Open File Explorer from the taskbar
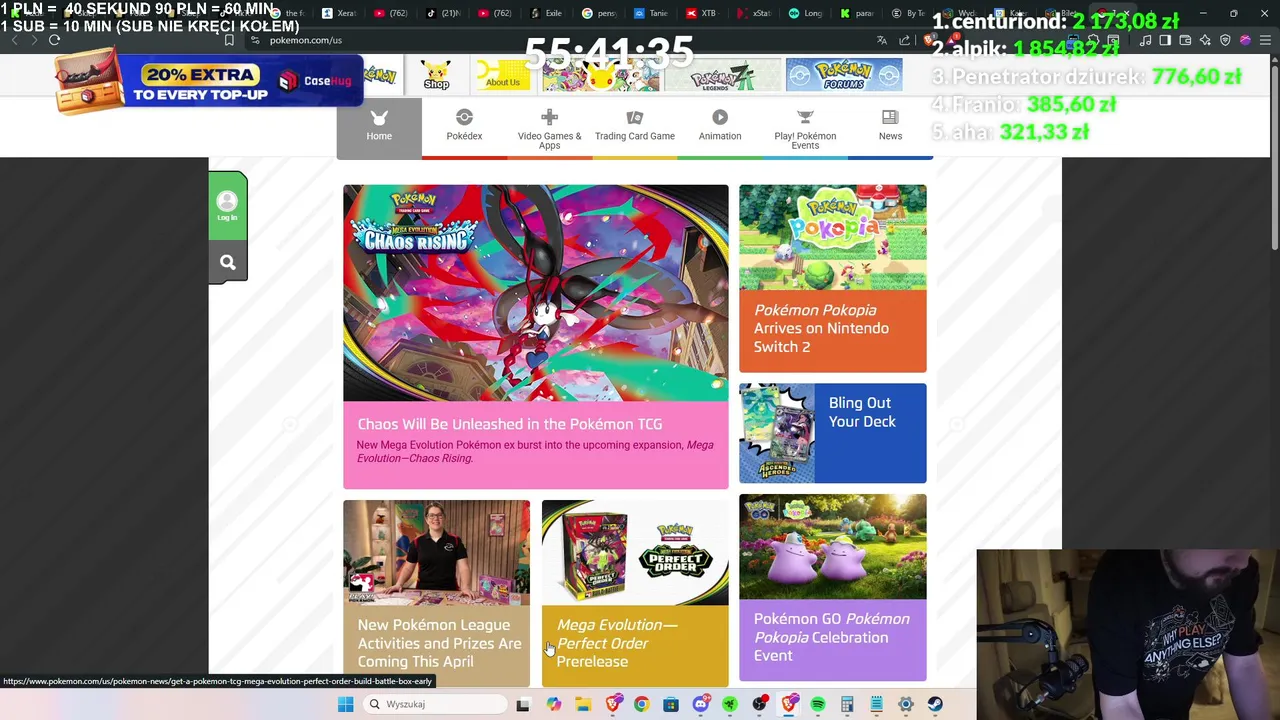The height and width of the screenshot is (720, 1280). (x=583, y=704)
